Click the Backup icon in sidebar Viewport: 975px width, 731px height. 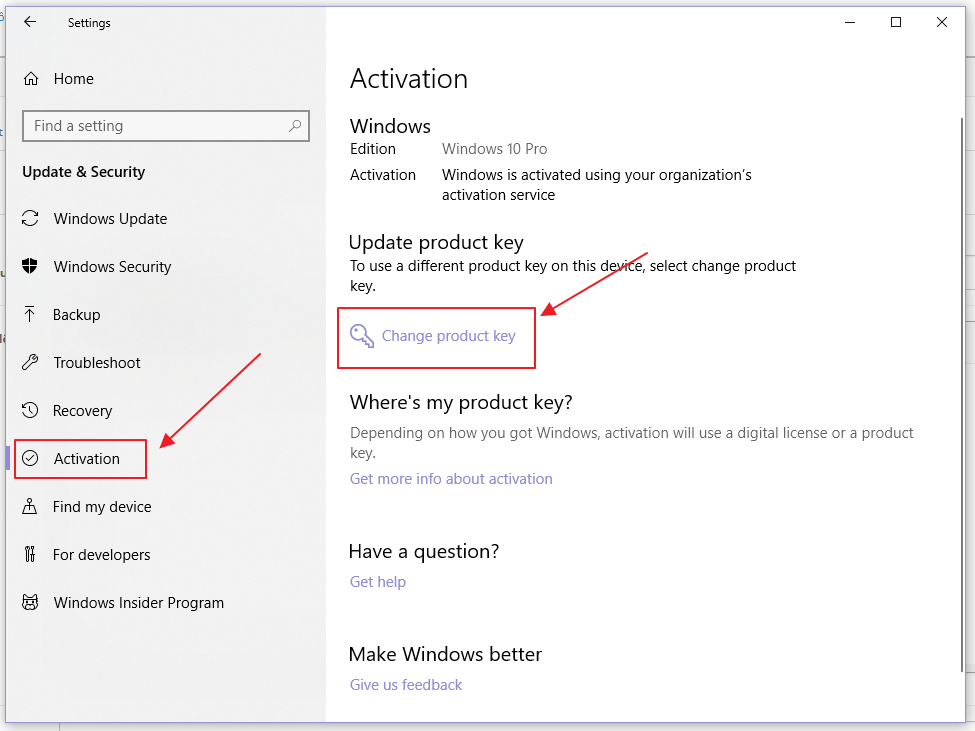[x=32, y=315]
